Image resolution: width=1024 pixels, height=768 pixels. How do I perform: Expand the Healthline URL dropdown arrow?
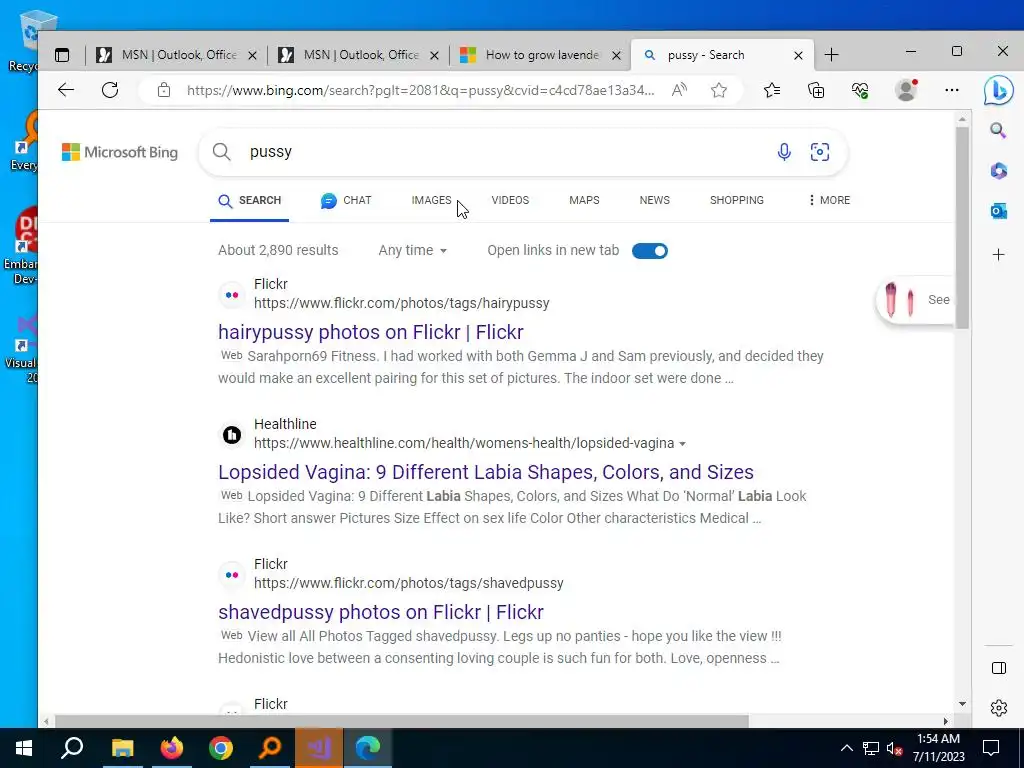(682, 443)
